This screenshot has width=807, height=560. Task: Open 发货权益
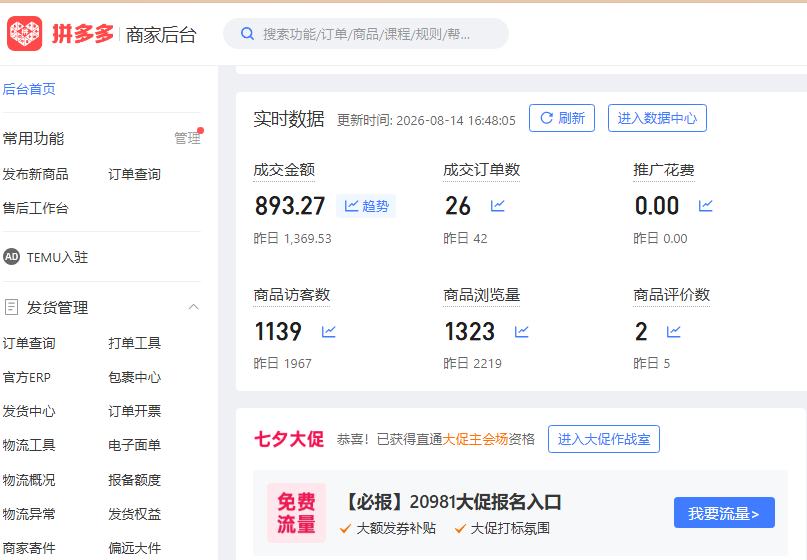[134, 514]
